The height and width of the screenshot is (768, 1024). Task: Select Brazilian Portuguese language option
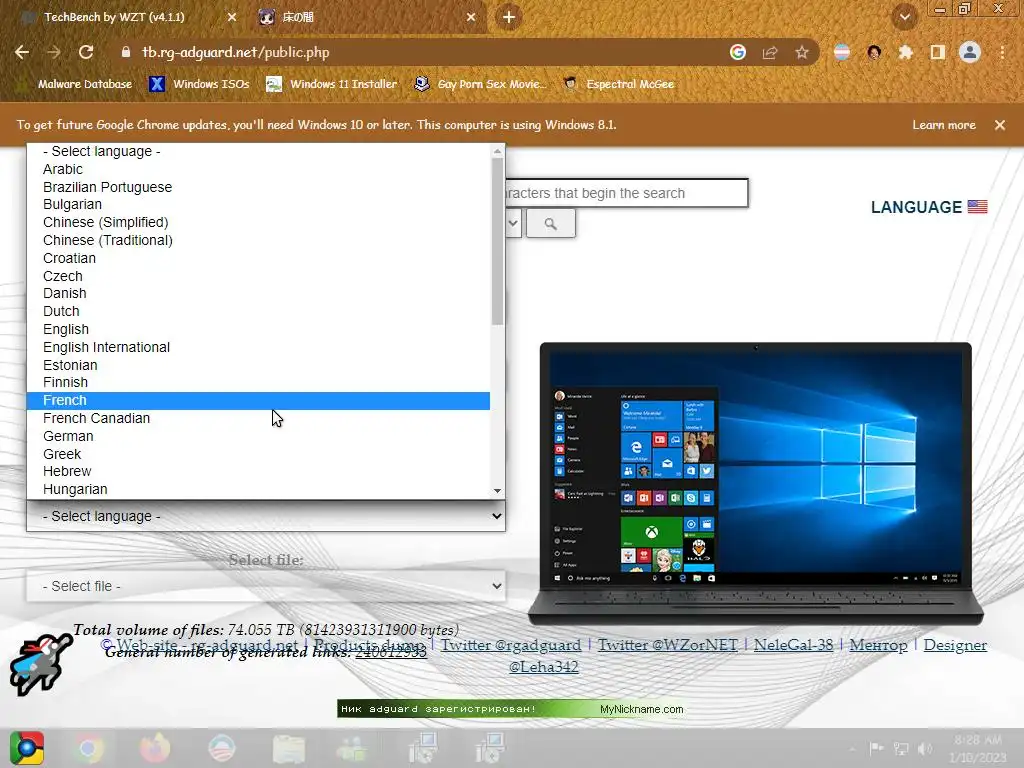258,187
